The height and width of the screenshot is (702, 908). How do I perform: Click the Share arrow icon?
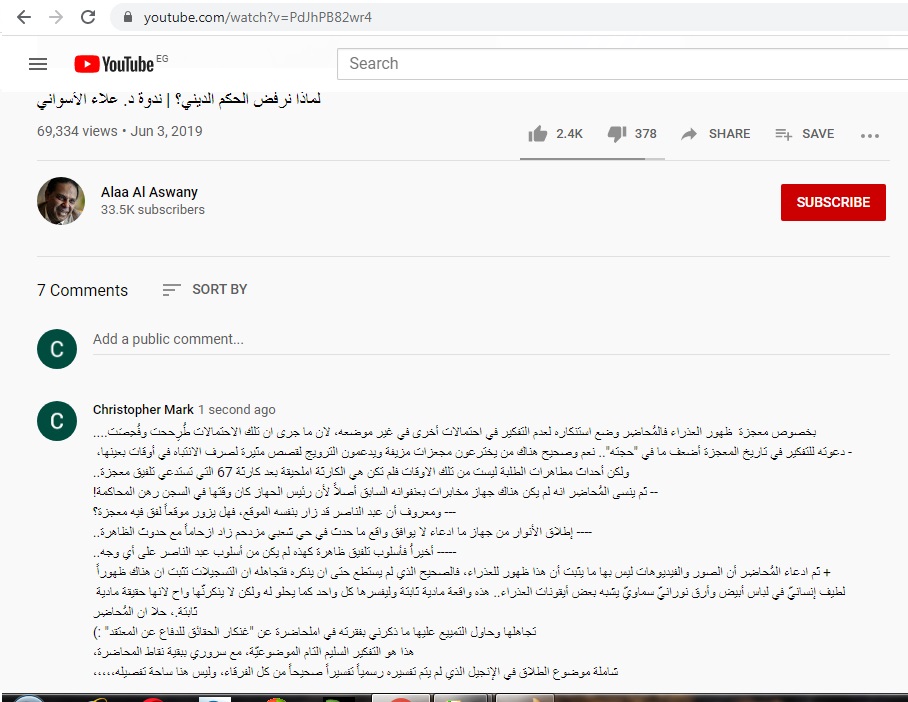(x=689, y=134)
